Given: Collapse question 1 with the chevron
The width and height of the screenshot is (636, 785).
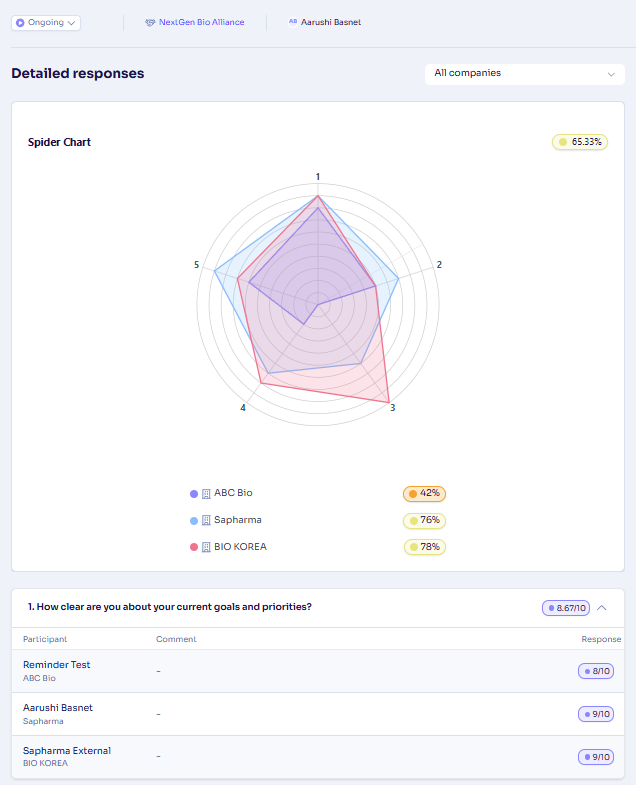Looking at the screenshot, I should (602, 607).
